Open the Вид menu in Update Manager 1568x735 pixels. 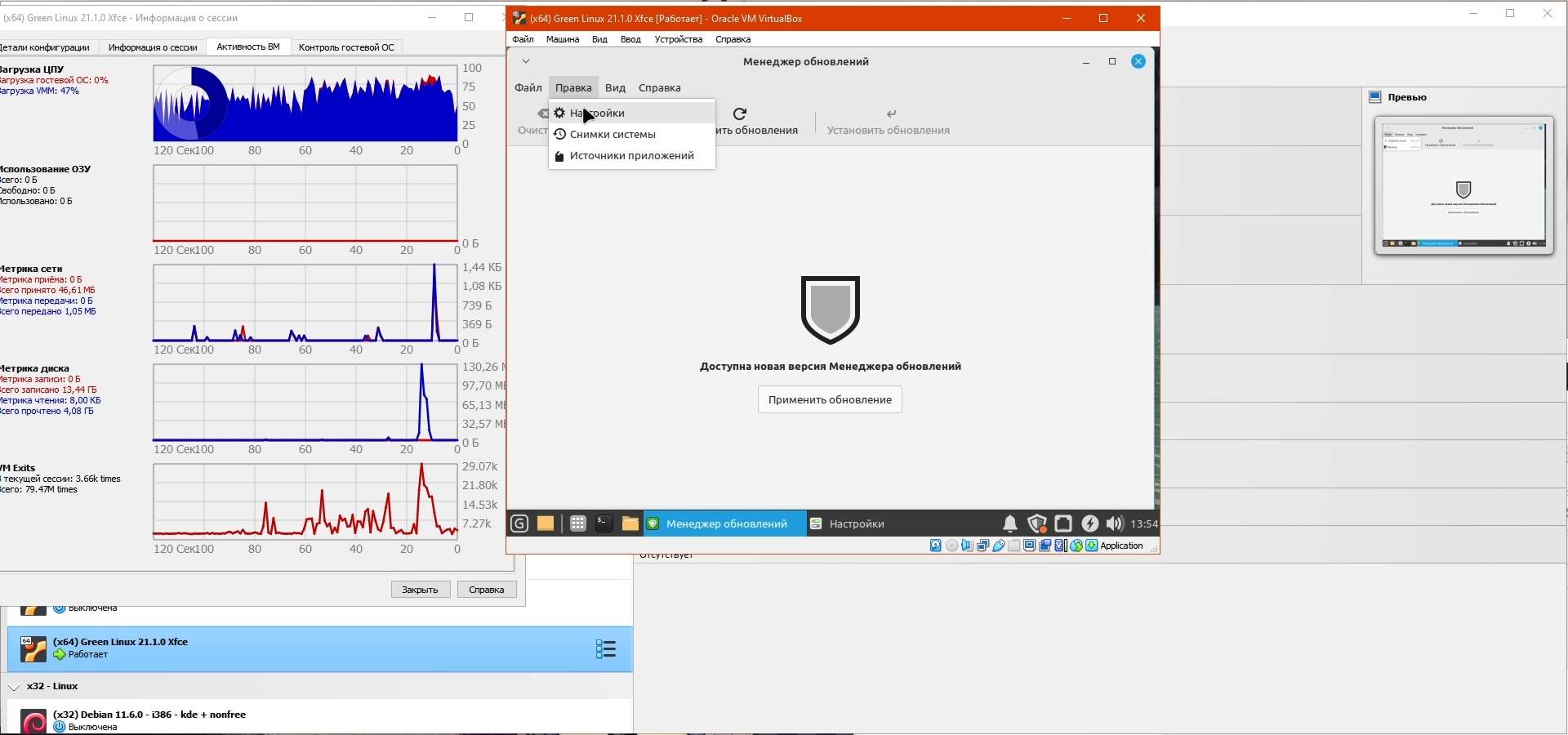click(616, 87)
